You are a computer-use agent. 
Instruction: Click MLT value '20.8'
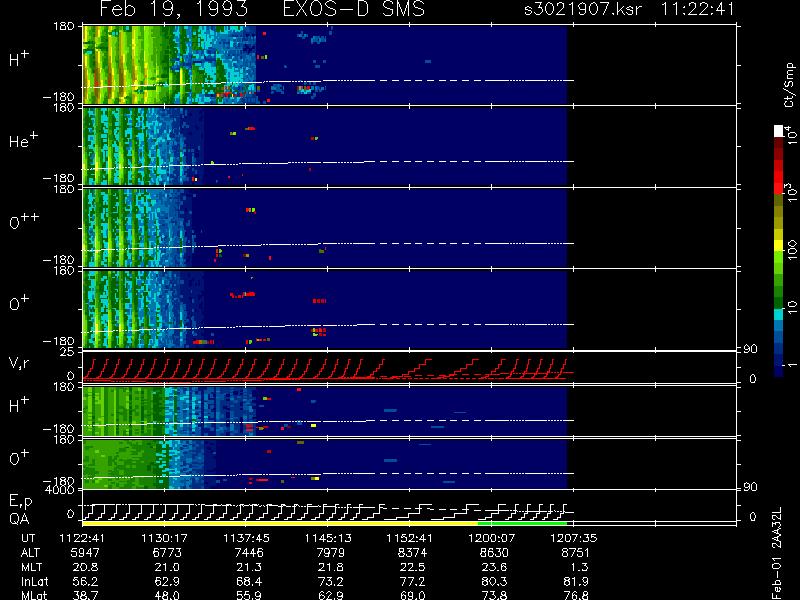pos(86,567)
